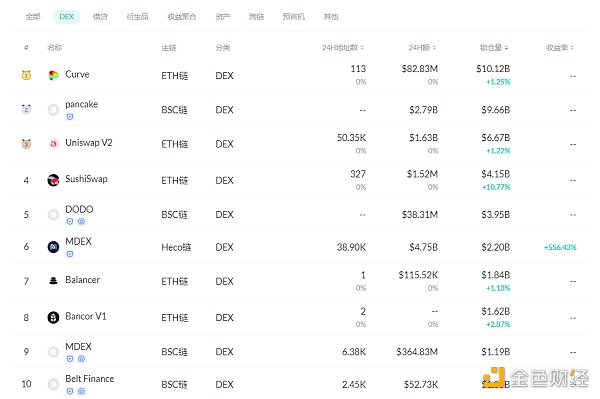Sort by the 收益率 column
600x399 pixels.
click(x=559, y=47)
